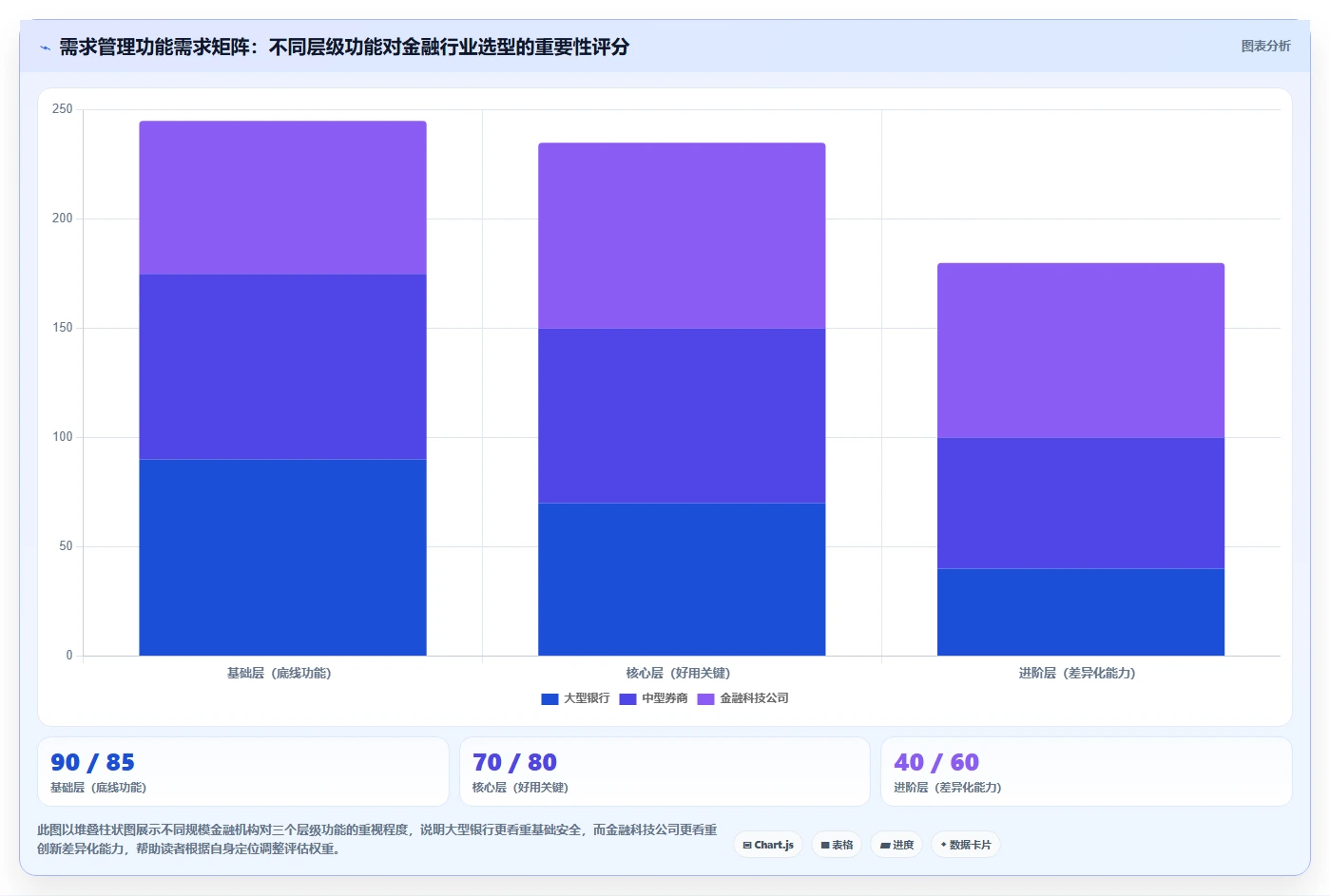Open the 70 / 80 核心层 data card
This screenshot has height=896, width=1330.
click(665, 772)
